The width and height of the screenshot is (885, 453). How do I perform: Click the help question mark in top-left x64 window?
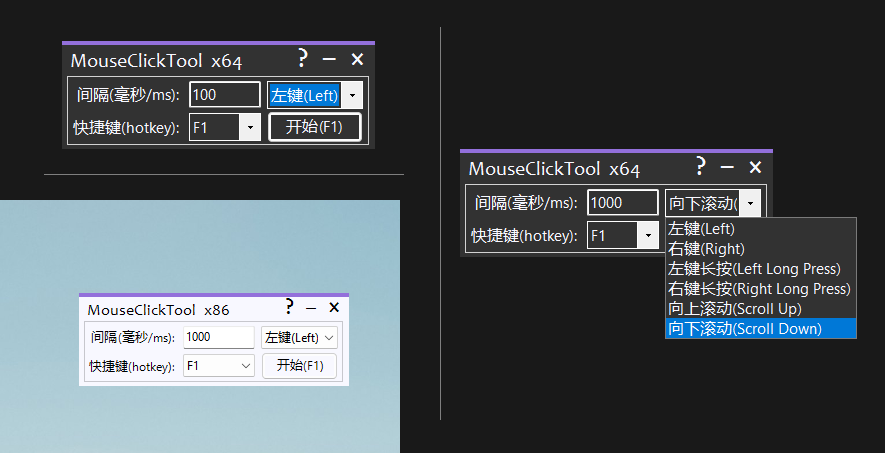[303, 58]
